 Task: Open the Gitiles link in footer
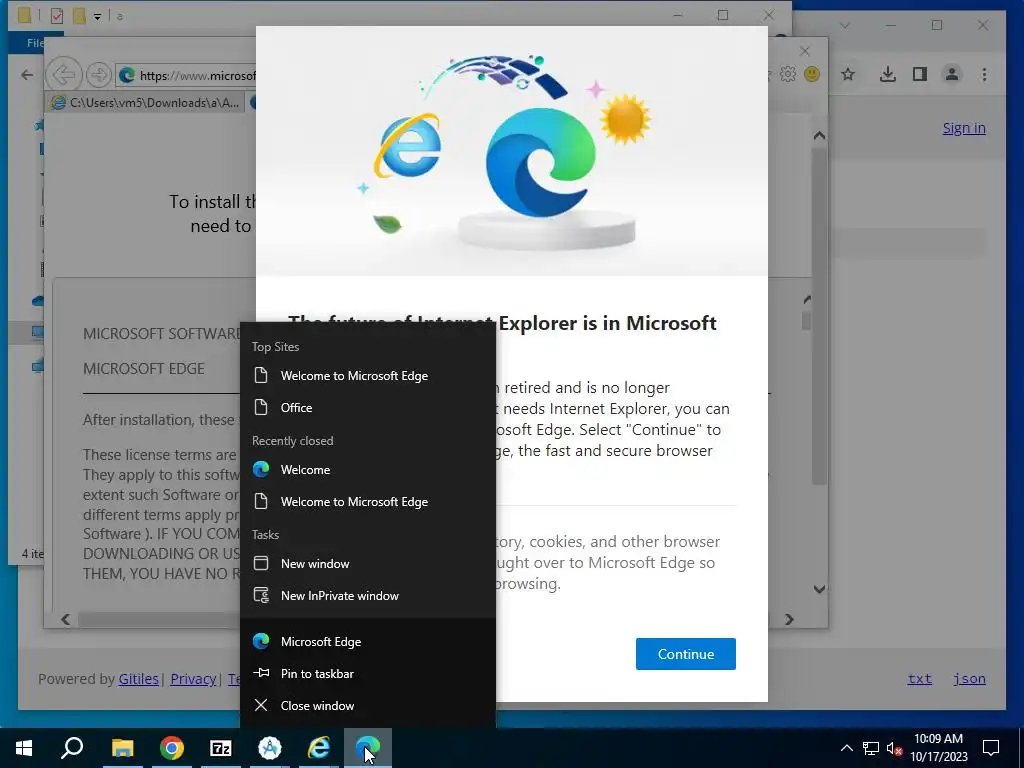point(138,679)
